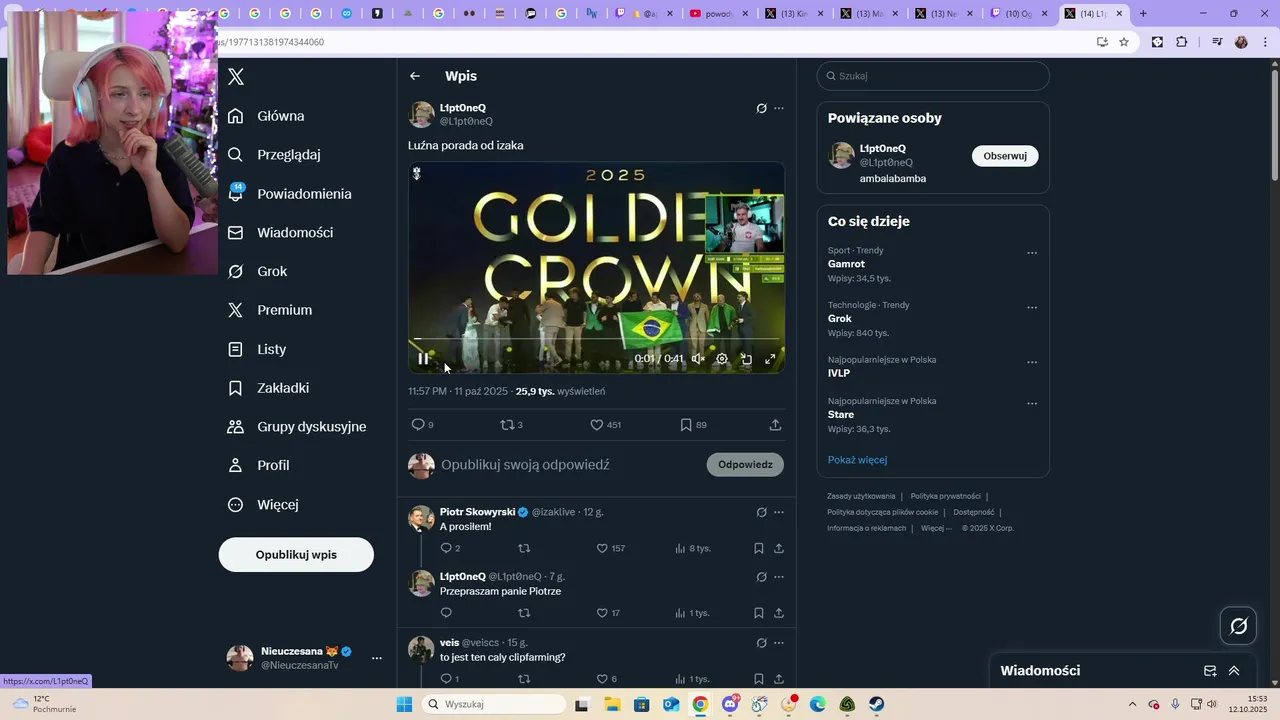Open Listy in sidebar
The image size is (1280, 720).
click(258, 349)
